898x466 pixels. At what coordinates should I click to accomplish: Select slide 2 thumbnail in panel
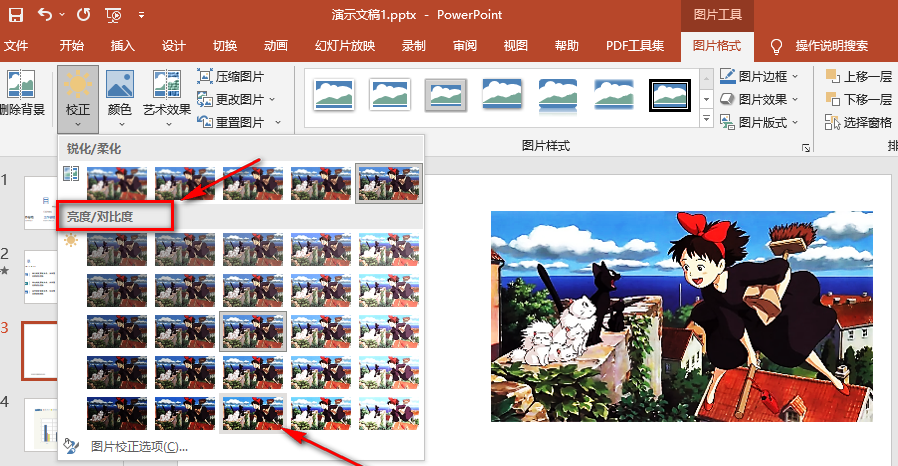tap(40, 277)
